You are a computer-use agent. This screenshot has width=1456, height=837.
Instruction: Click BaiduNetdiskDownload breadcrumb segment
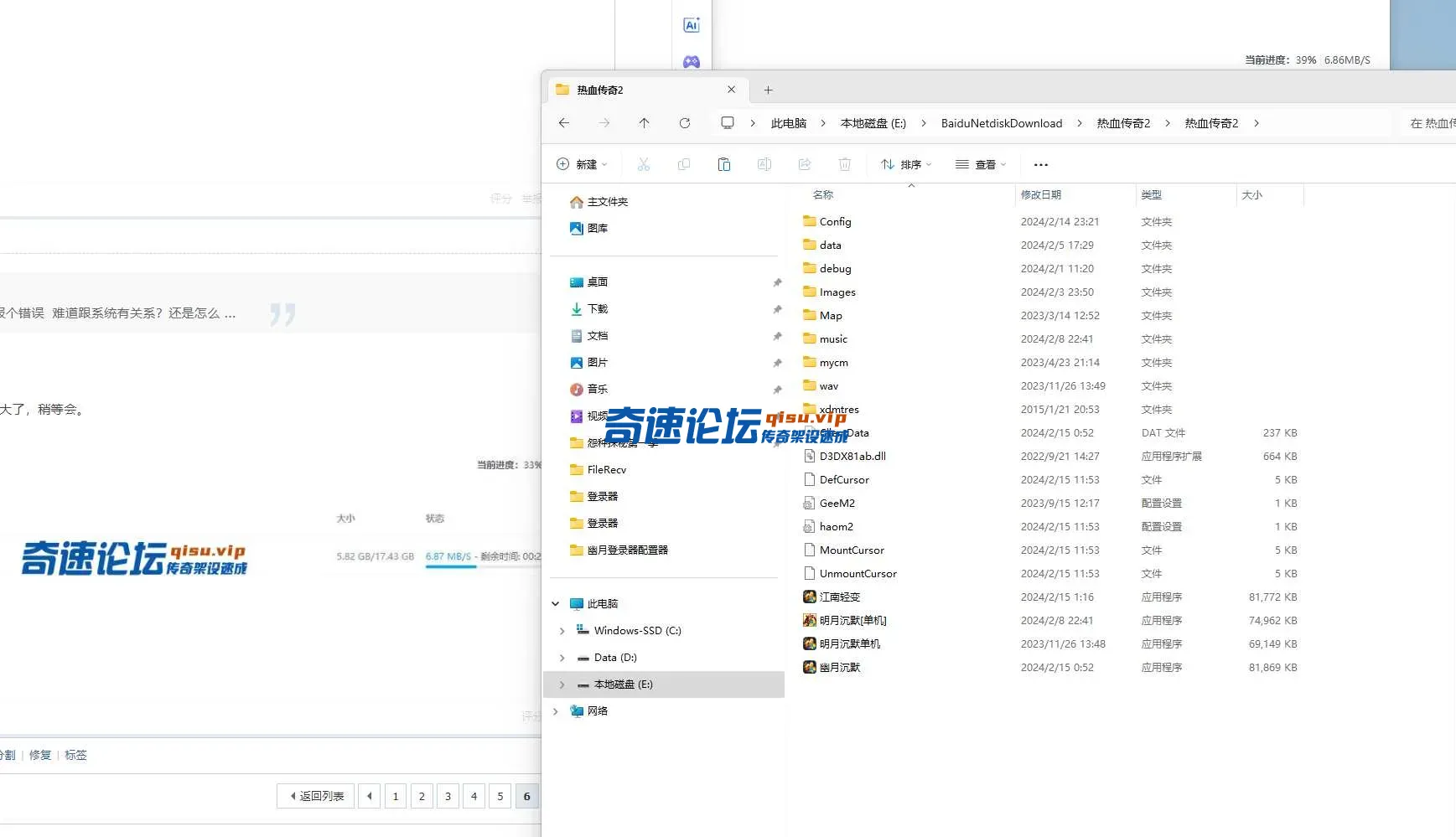(1002, 123)
